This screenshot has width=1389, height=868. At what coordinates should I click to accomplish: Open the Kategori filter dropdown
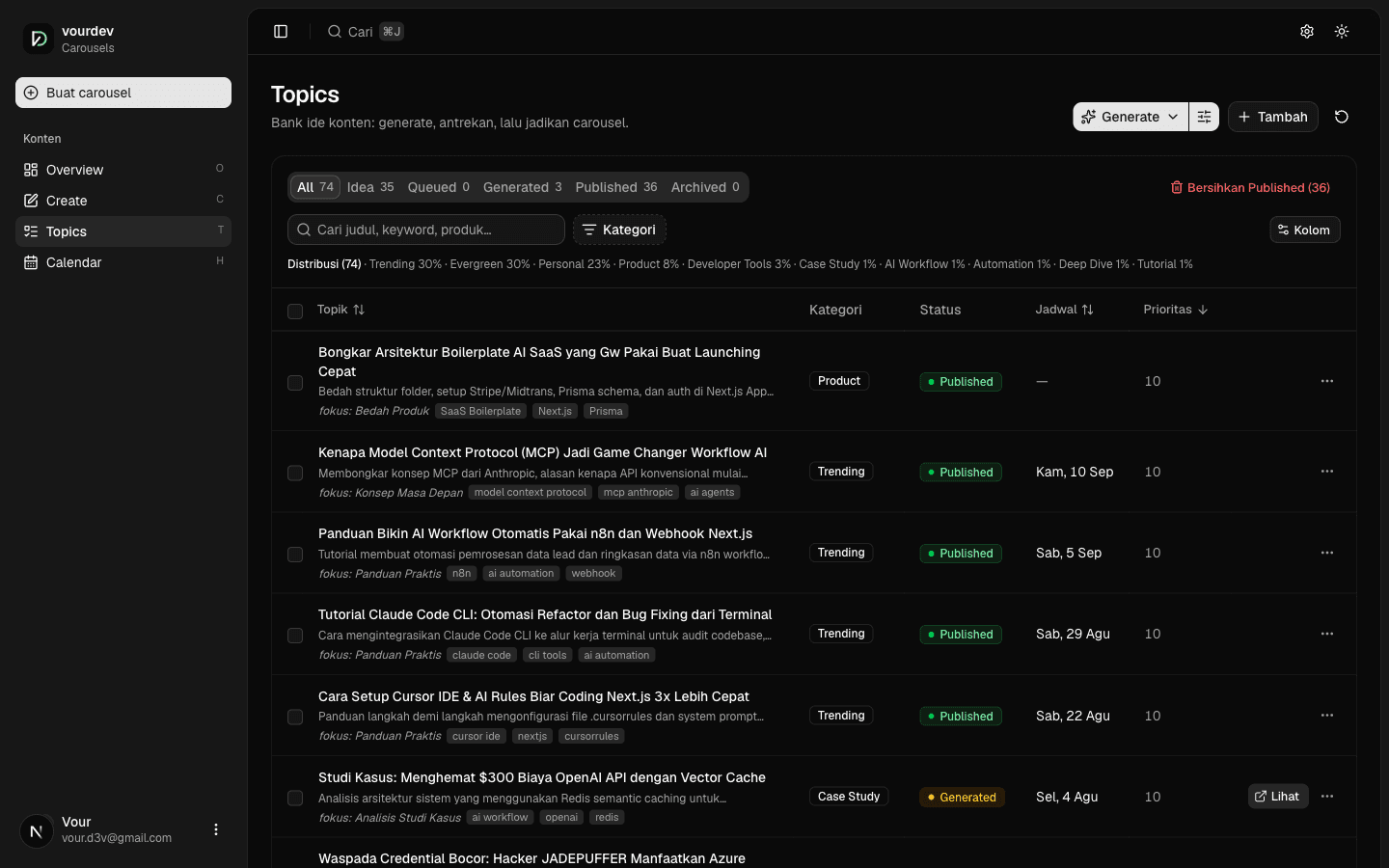click(619, 230)
